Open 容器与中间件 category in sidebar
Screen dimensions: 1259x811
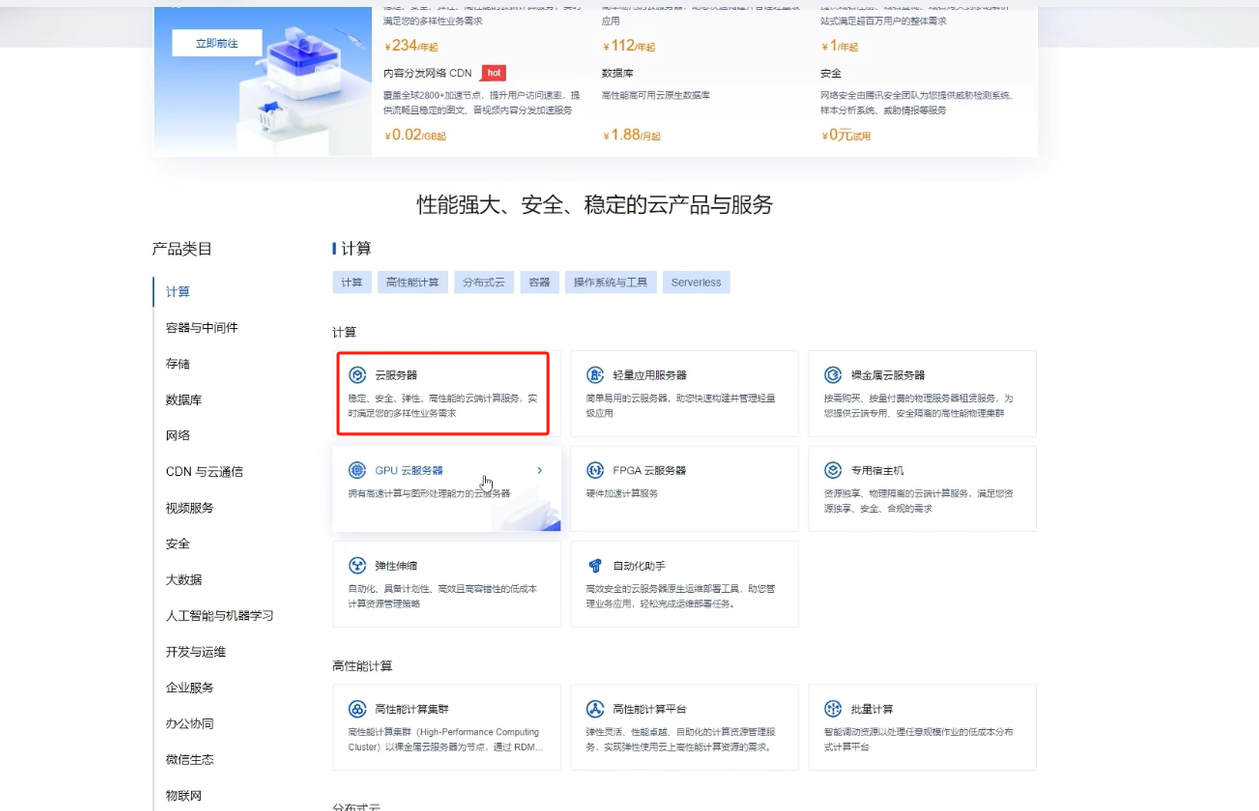coord(202,328)
